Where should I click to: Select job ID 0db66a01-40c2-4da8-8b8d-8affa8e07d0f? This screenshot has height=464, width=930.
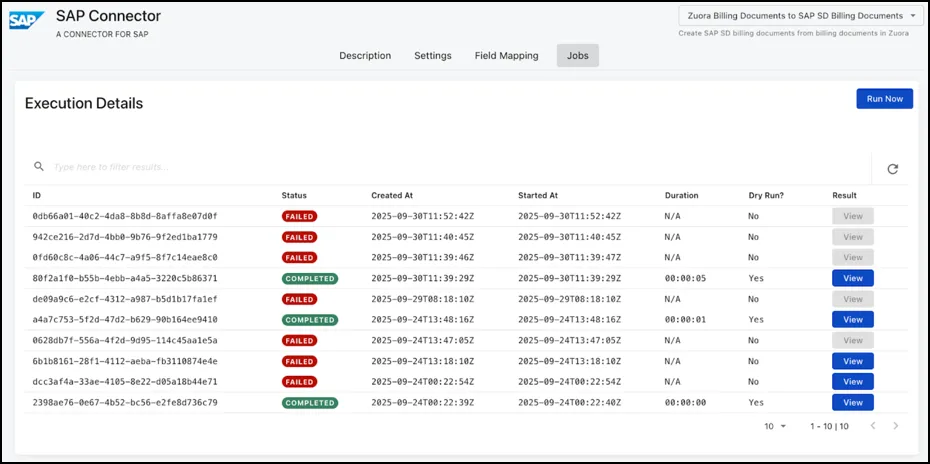pyautogui.click(x=125, y=216)
